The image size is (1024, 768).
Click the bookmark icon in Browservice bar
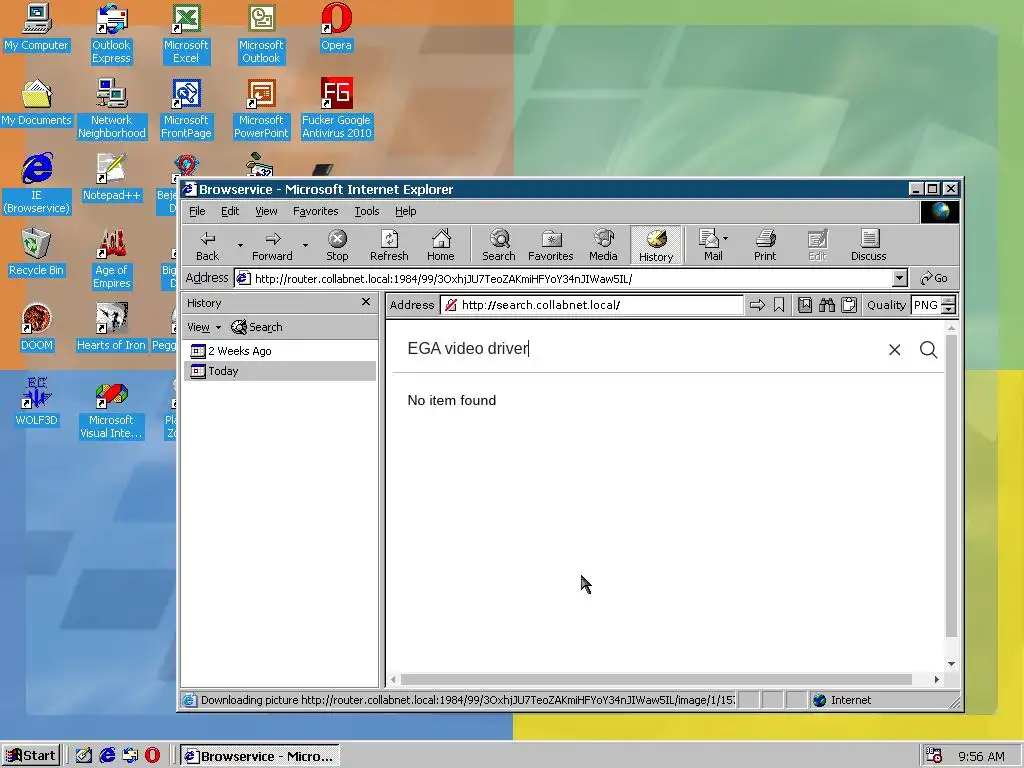pyautogui.click(x=778, y=305)
